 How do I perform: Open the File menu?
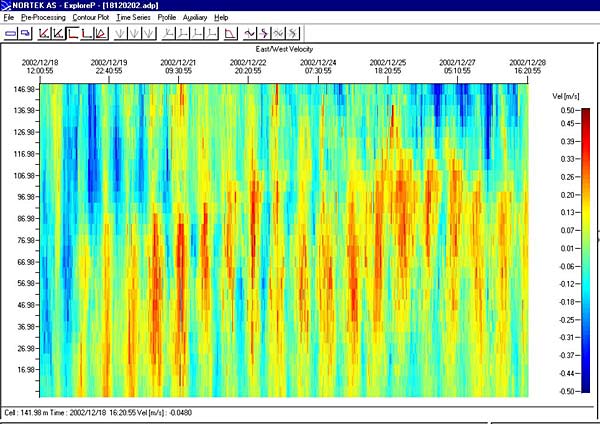[x=9, y=18]
